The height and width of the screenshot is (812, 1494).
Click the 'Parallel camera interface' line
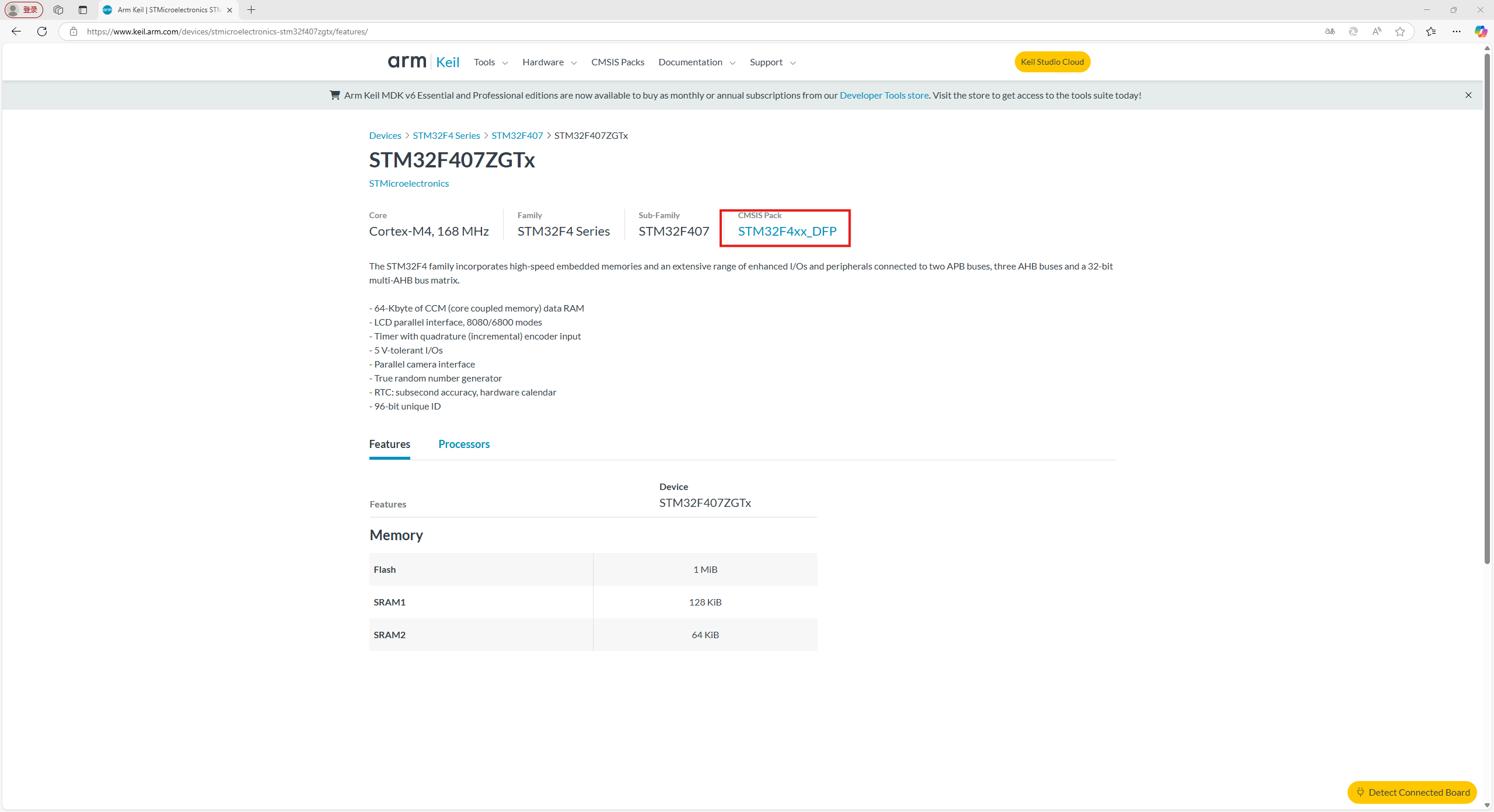(x=422, y=364)
